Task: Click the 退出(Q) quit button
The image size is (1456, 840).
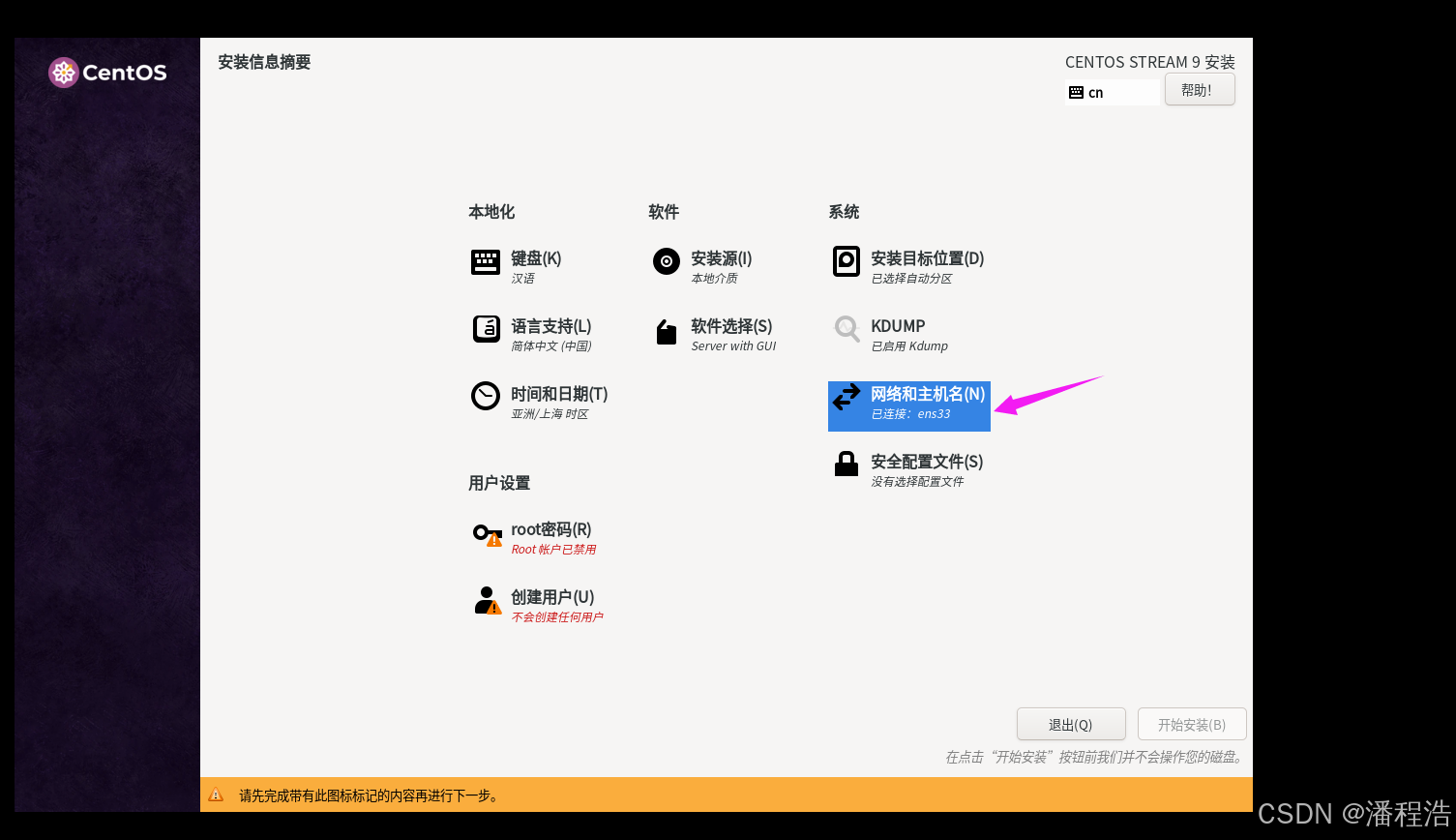Action: pyautogui.click(x=1071, y=724)
